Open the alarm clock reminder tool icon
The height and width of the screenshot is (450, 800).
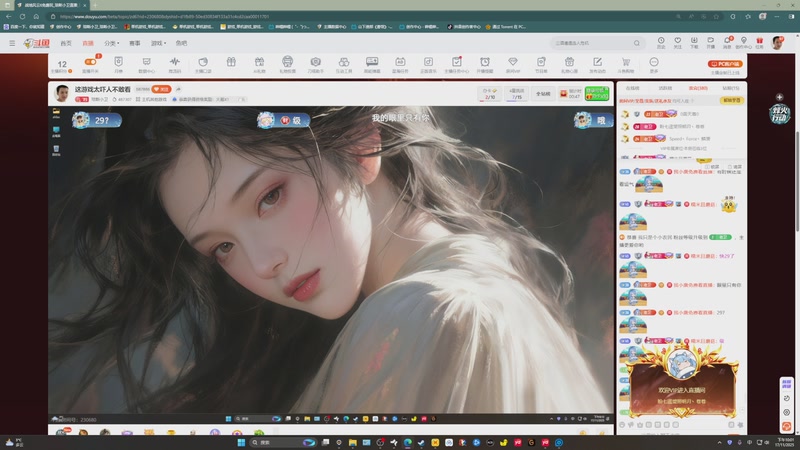[484, 63]
